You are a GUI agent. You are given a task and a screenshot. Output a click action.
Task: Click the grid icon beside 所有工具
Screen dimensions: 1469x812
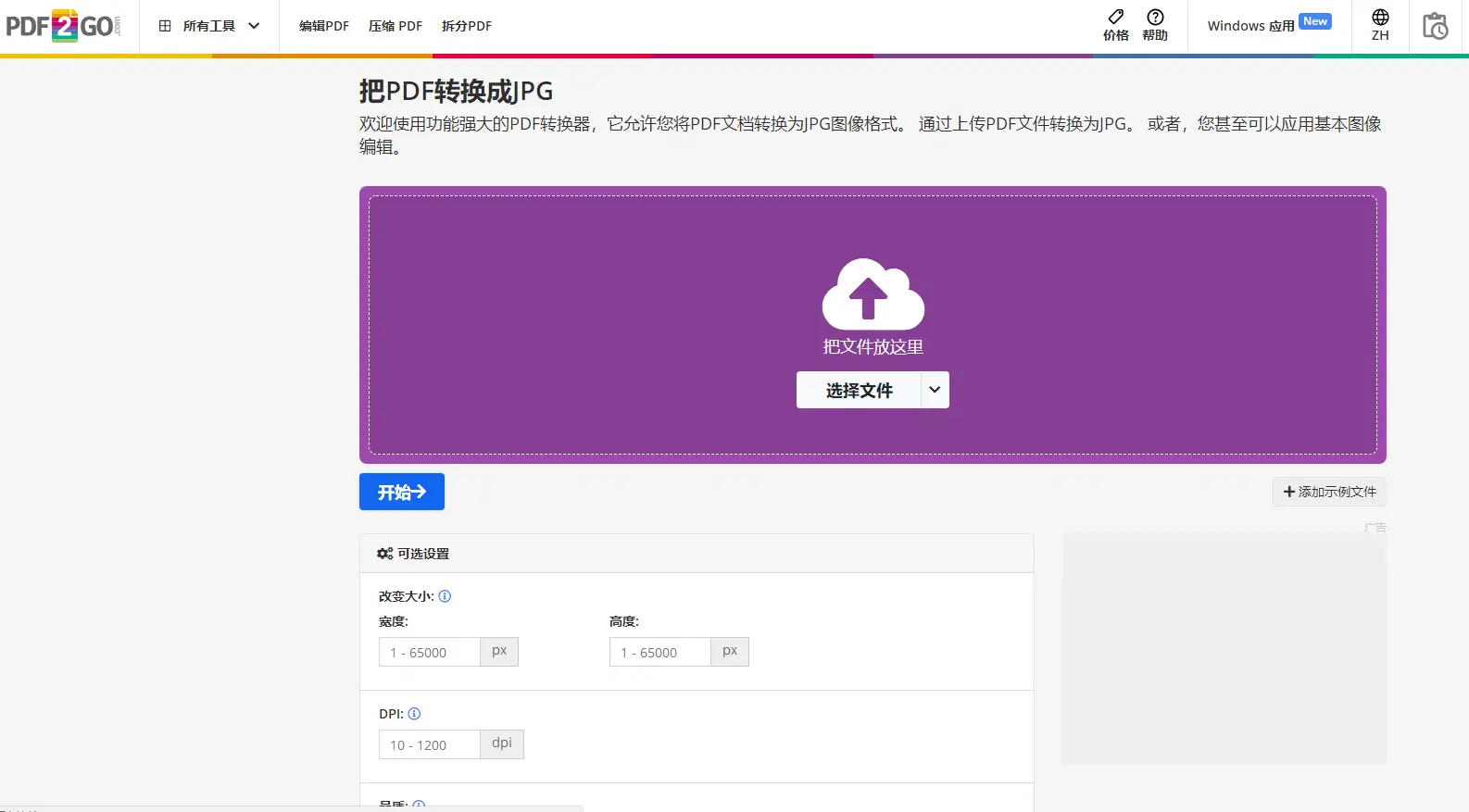165,26
